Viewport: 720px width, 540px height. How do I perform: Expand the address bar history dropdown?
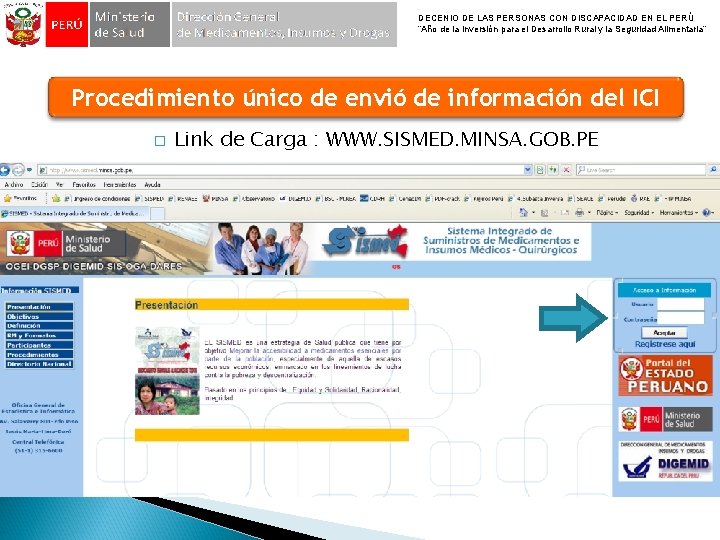click(528, 170)
